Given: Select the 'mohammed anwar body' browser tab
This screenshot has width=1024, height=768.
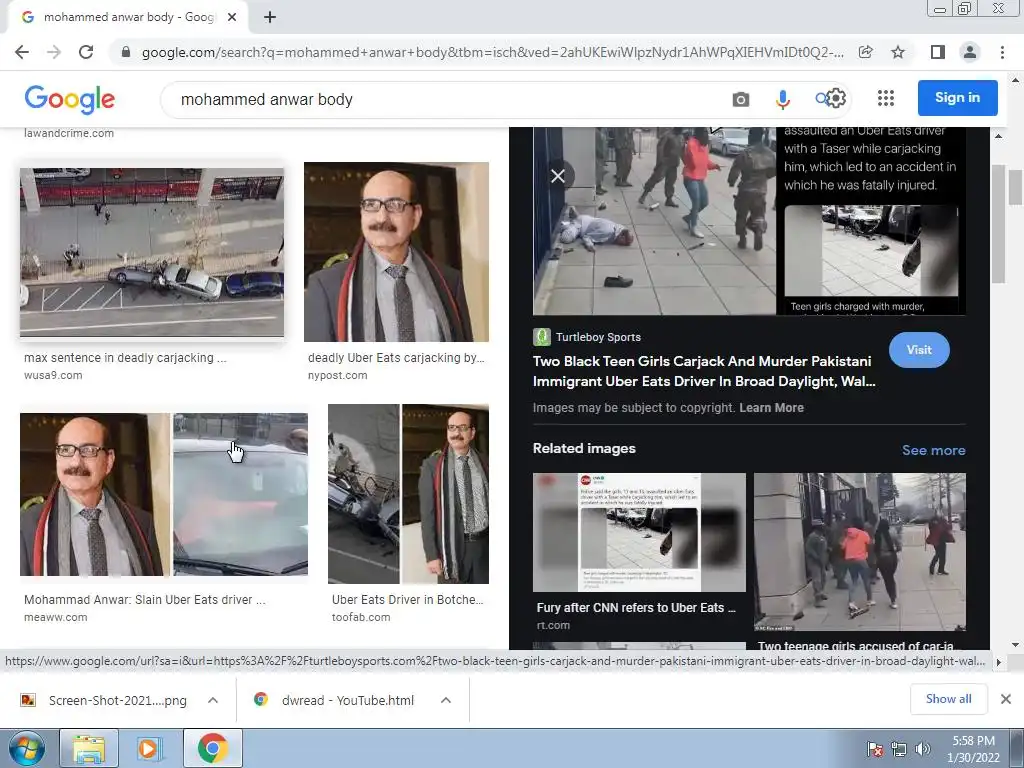Looking at the screenshot, I should [127, 18].
